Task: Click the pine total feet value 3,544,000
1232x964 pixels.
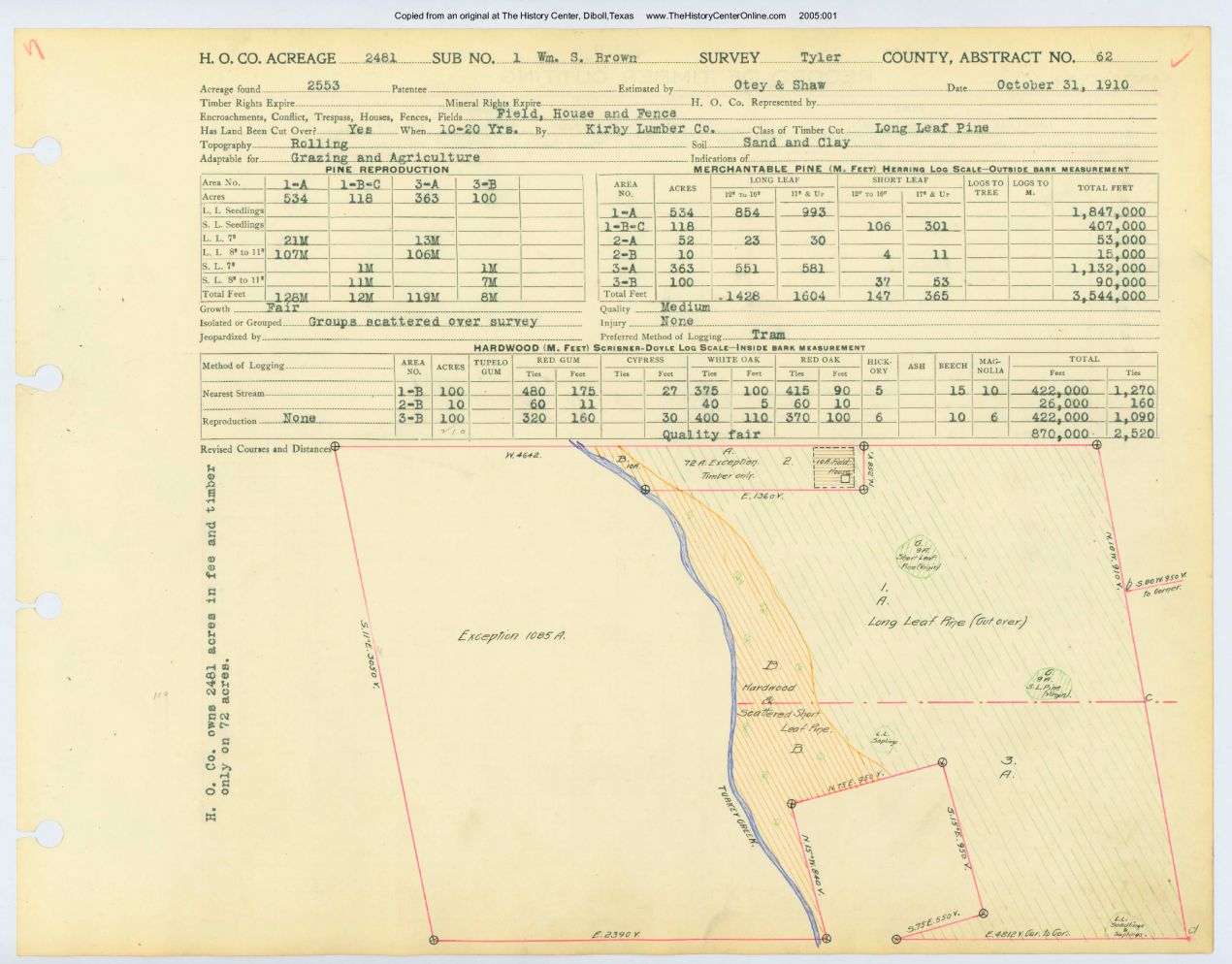Action: coord(1108,296)
